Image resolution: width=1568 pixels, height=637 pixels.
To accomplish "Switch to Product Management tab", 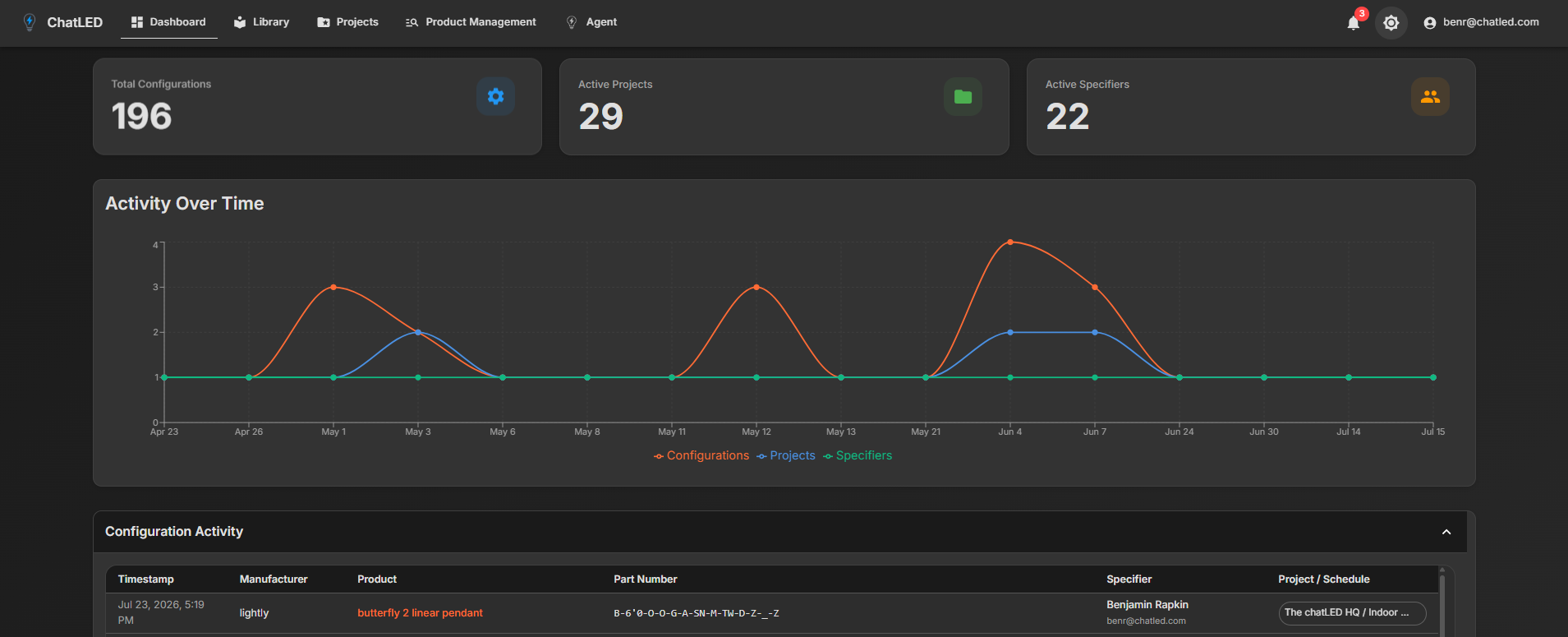I will (471, 22).
